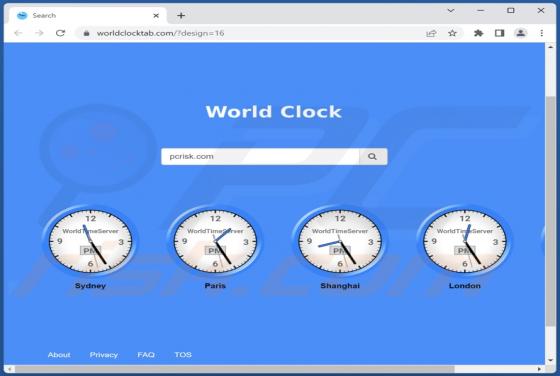Click the browser forward arrow
This screenshot has height=376, width=560.
39,33
